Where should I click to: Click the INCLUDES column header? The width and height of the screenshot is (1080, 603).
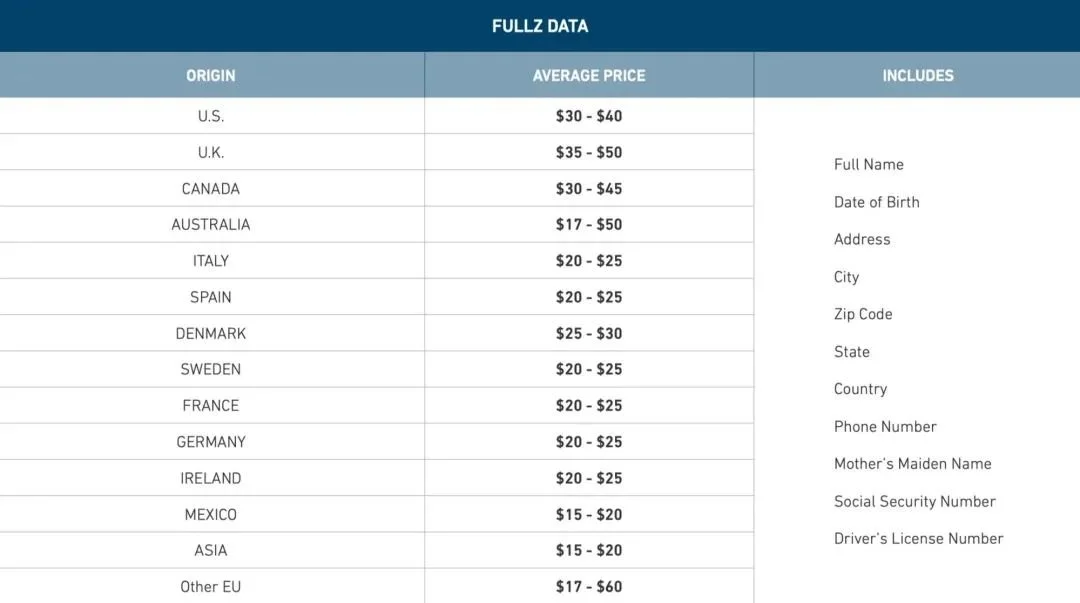click(917, 75)
